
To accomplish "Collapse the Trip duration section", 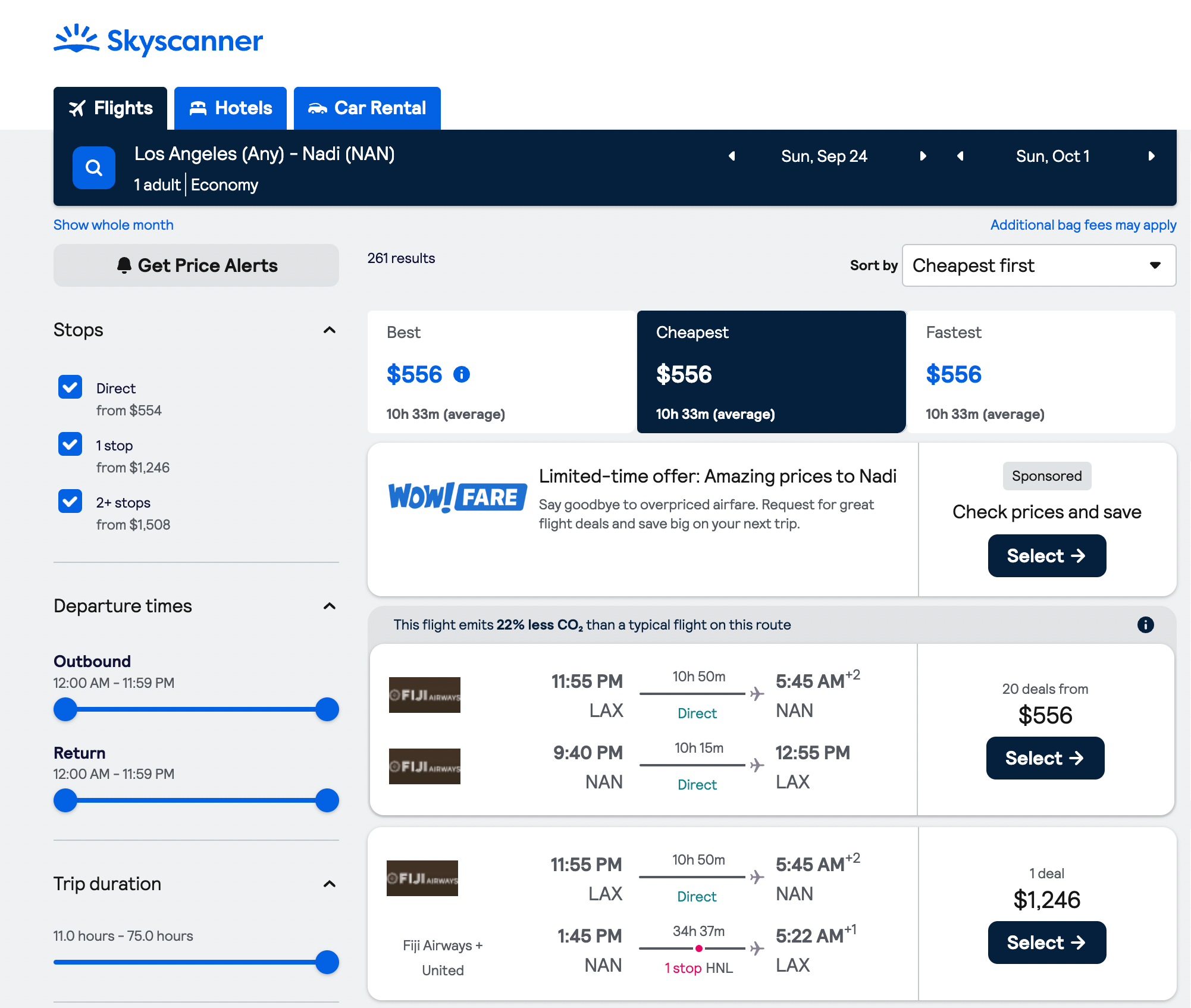I will coord(330,884).
